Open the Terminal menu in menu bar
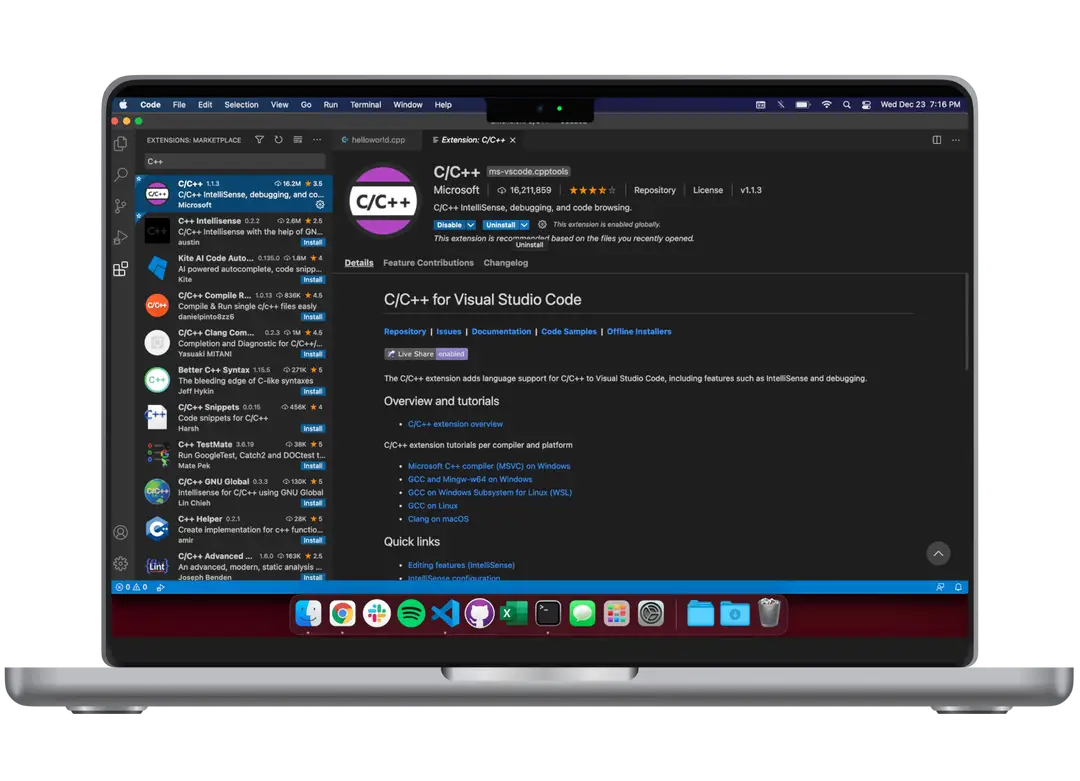This screenshot has height=781, width=1080. [365, 105]
